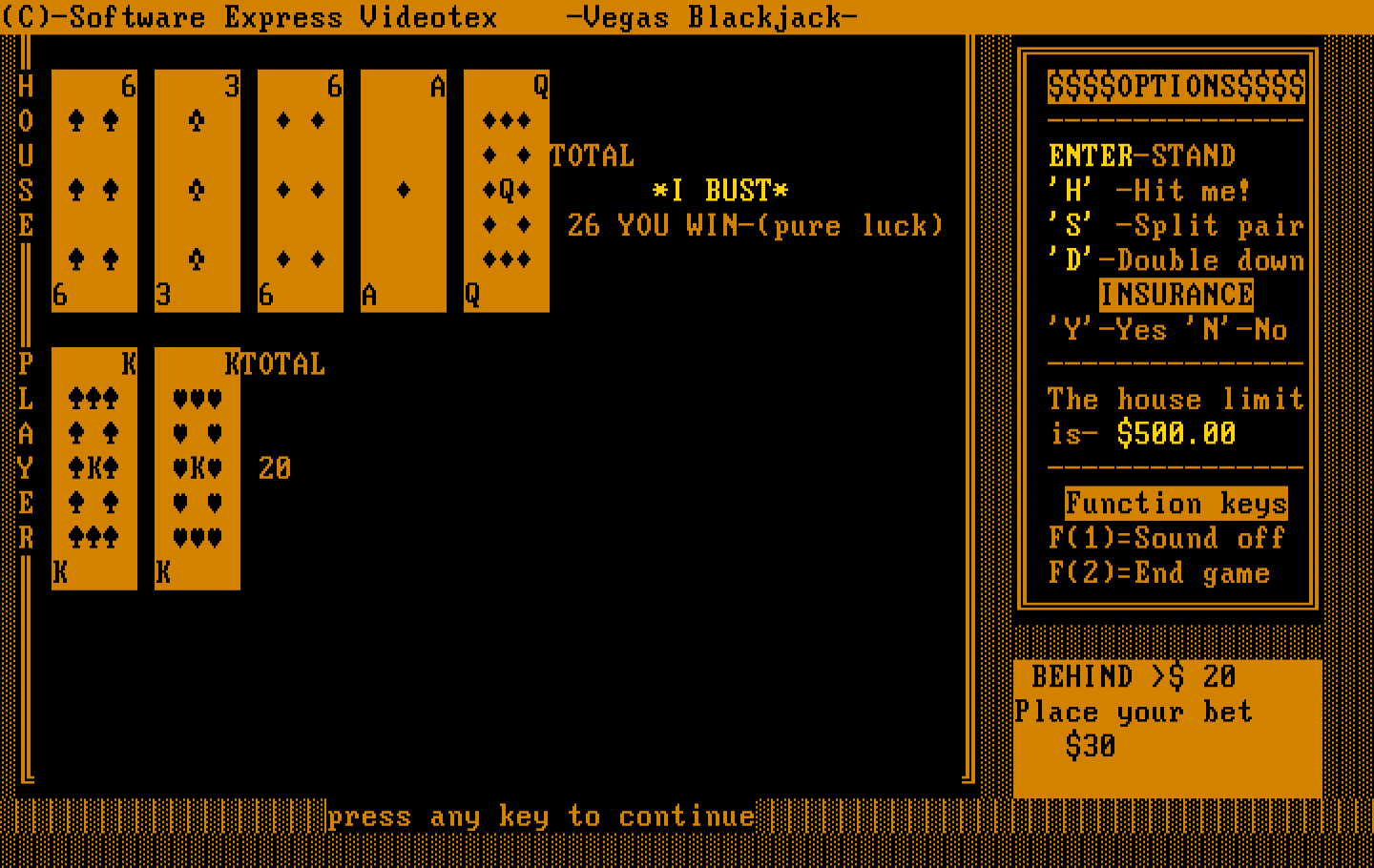Click the player's king of spades card

94,468
